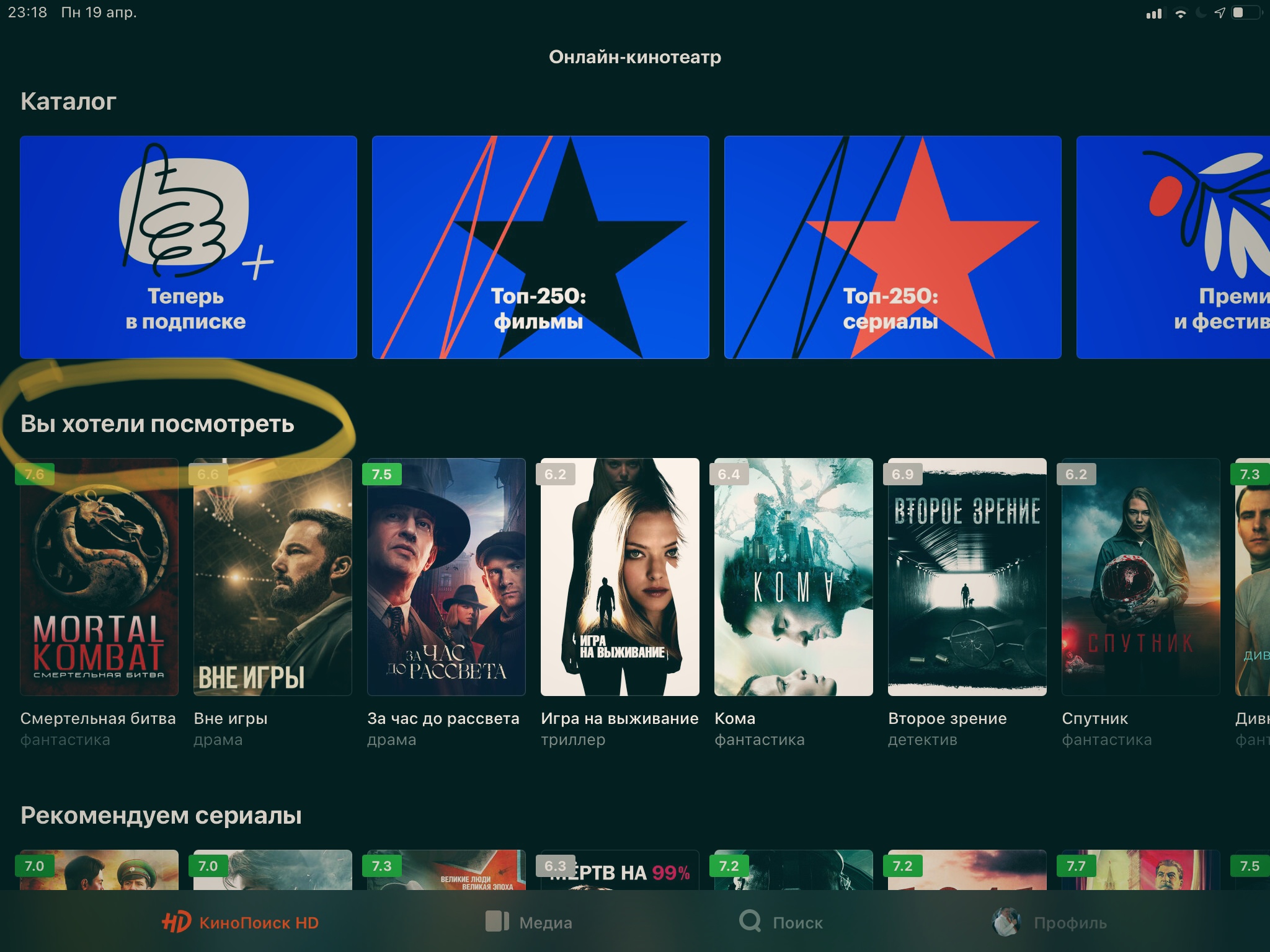
Task: Tap the Спутник title text
Action: point(1095,718)
